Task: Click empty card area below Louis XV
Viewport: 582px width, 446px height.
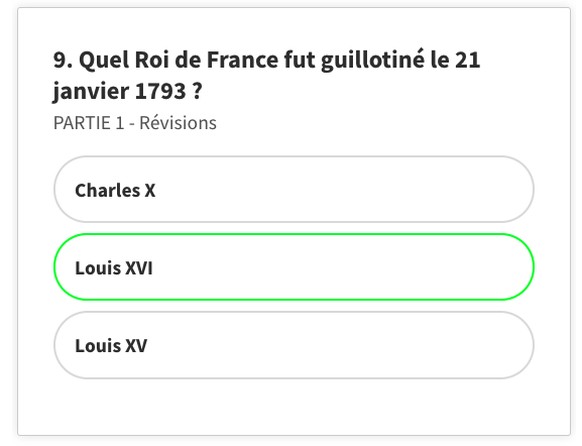Action: (x=294, y=407)
